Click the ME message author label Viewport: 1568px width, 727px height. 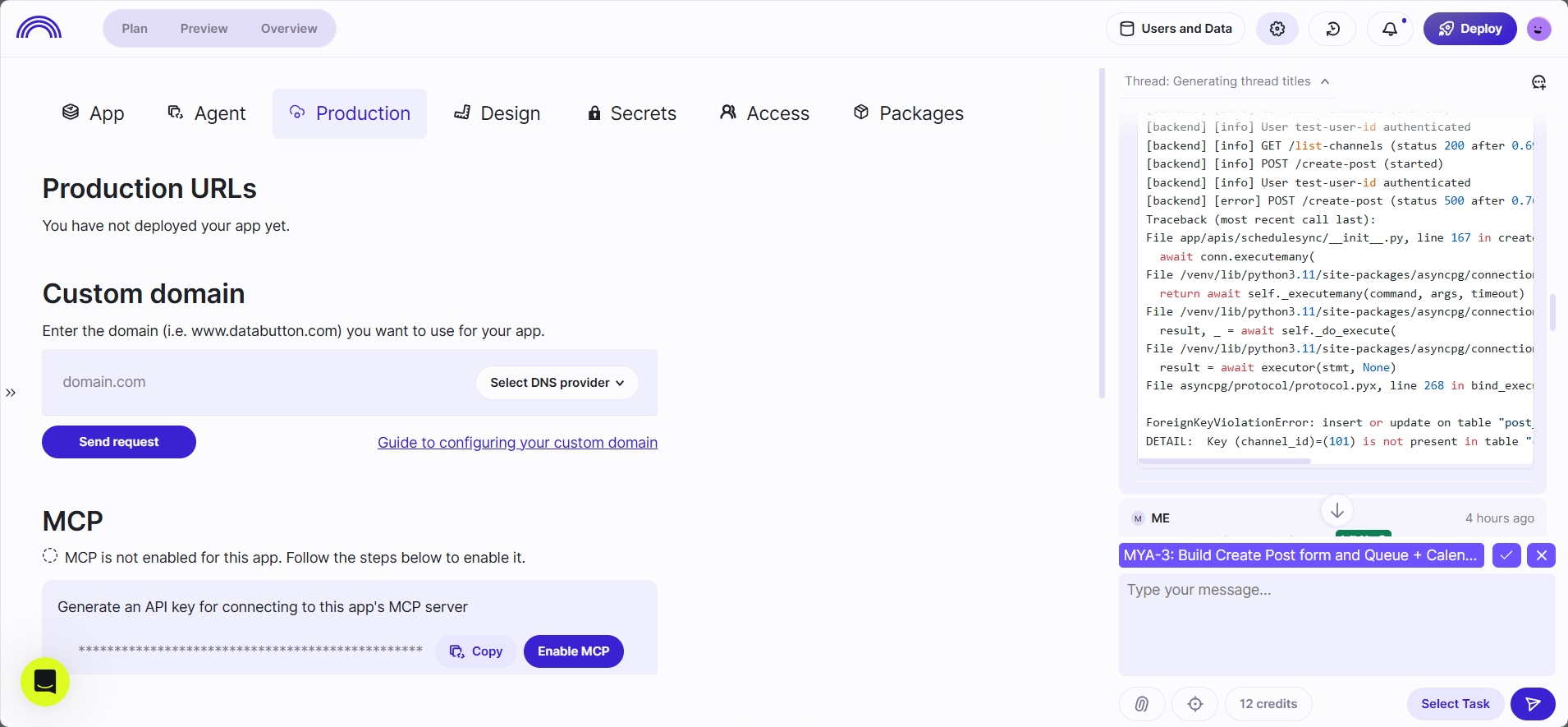1161,518
